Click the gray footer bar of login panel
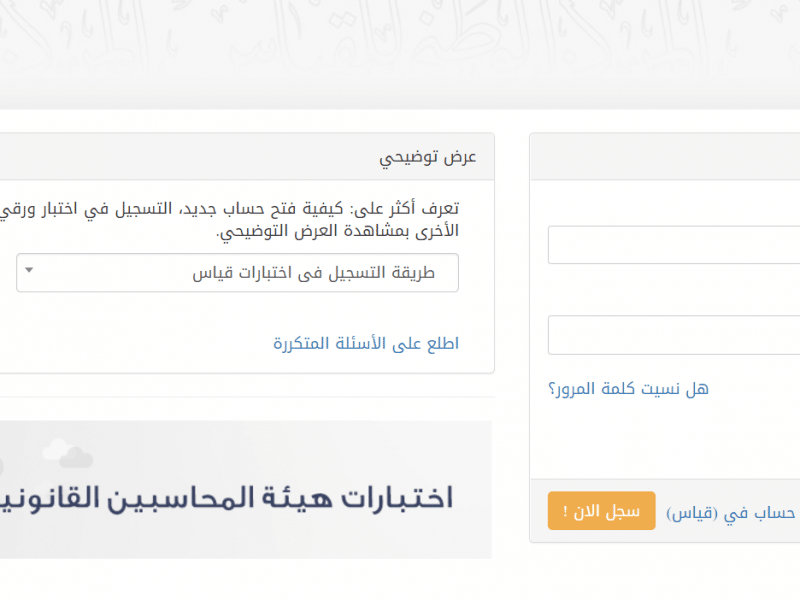 (665, 511)
